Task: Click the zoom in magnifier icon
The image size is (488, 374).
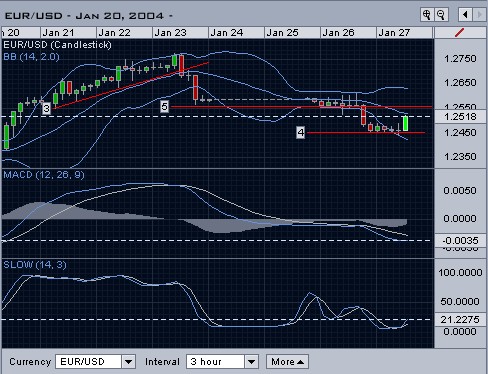Action: coord(427,15)
